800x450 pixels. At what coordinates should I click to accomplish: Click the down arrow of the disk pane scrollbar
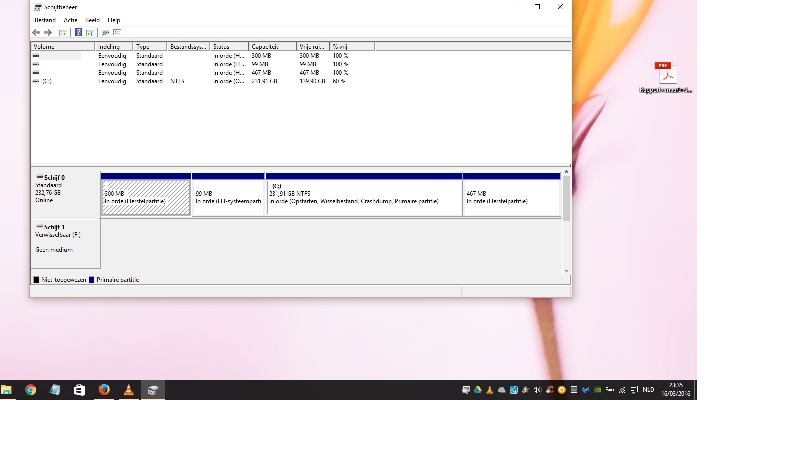(x=566, y=270)
